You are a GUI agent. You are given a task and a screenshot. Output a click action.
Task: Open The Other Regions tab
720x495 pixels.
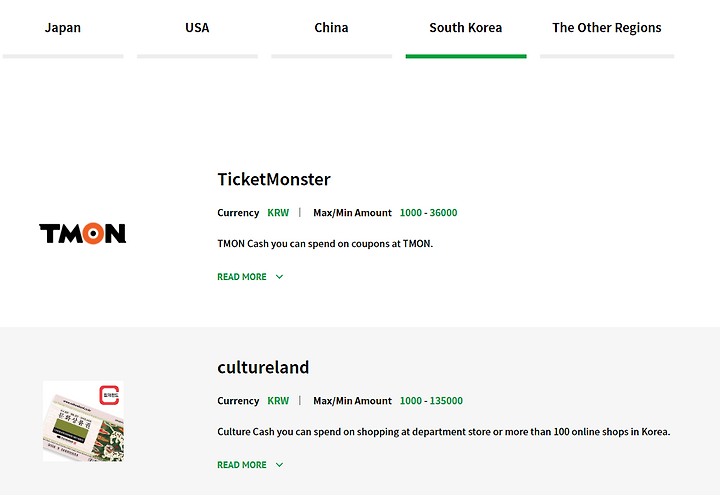tap(607, 28)
